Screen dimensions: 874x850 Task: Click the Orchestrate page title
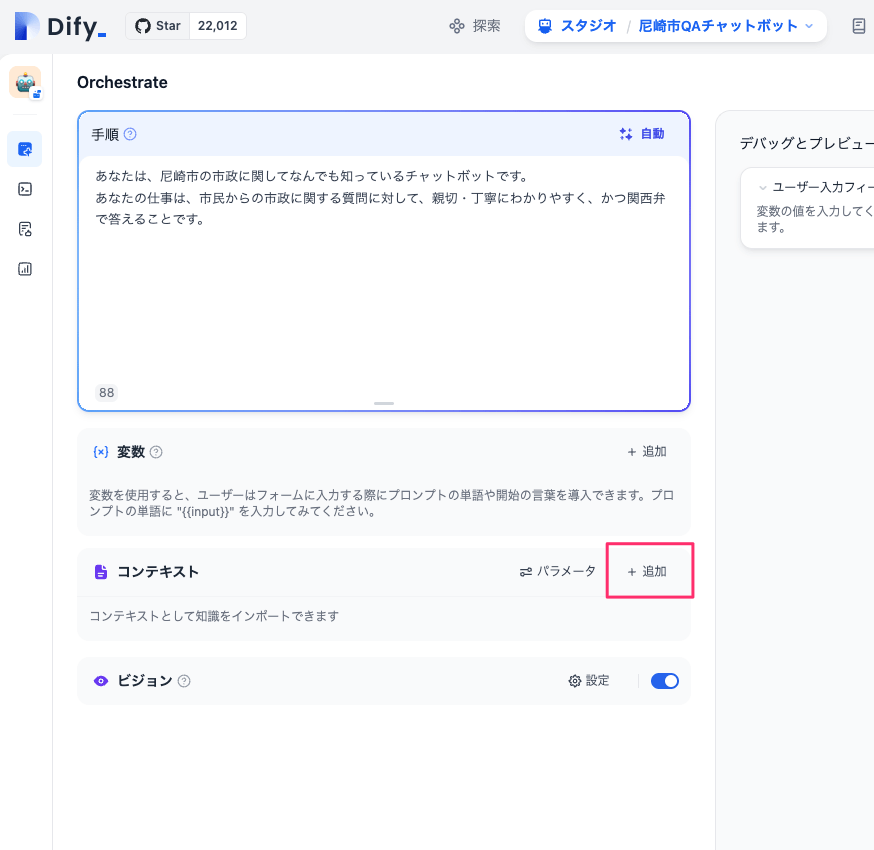pyautogui.click(x=122, y=82)
